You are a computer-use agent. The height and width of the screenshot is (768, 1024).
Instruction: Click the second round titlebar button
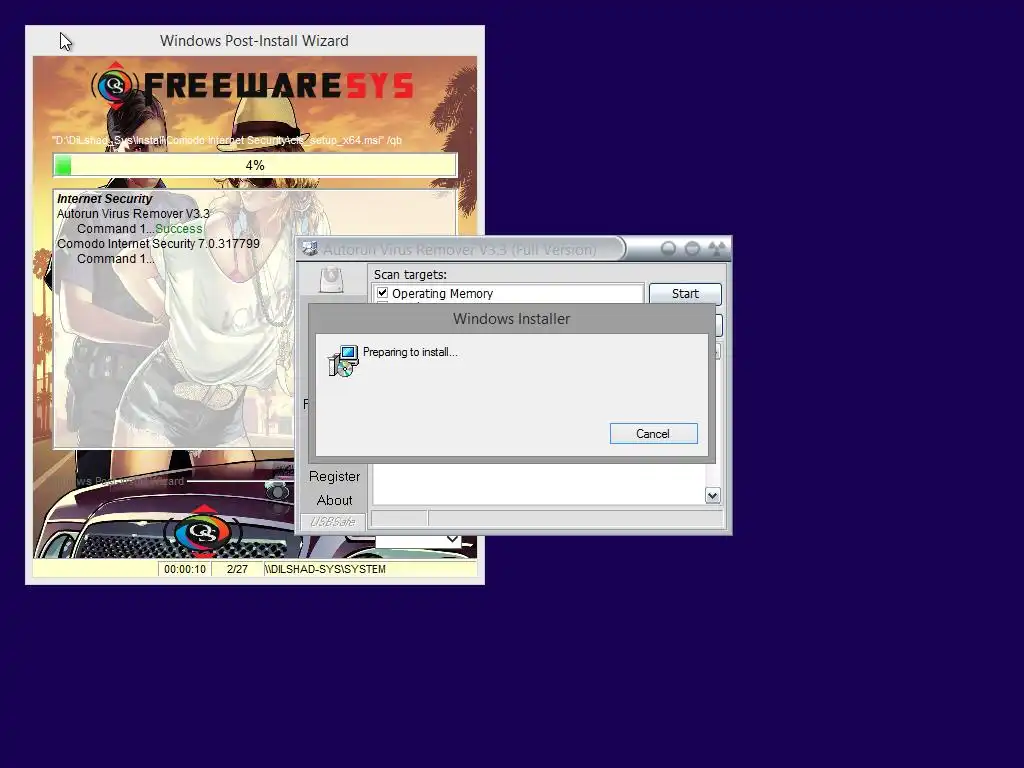pyautogui.click(x=692, y=249)
